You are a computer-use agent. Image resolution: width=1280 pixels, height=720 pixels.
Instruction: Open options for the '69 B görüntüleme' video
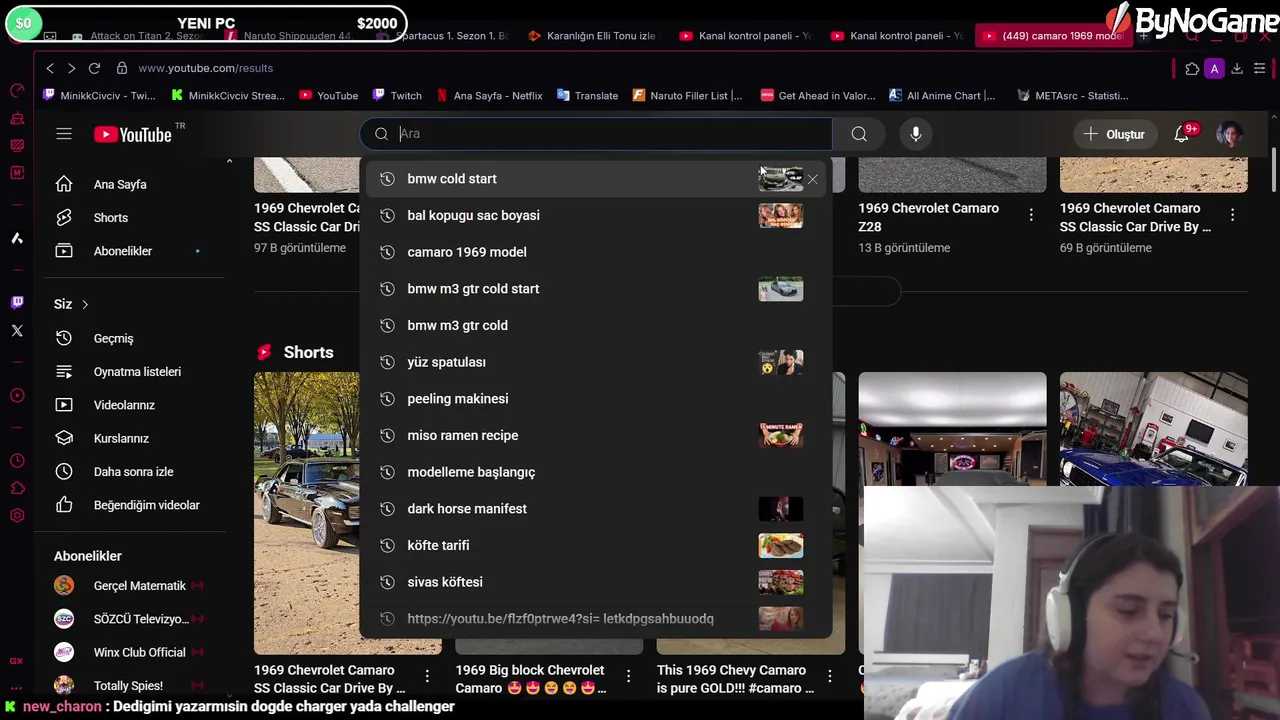pos(1232,215)
